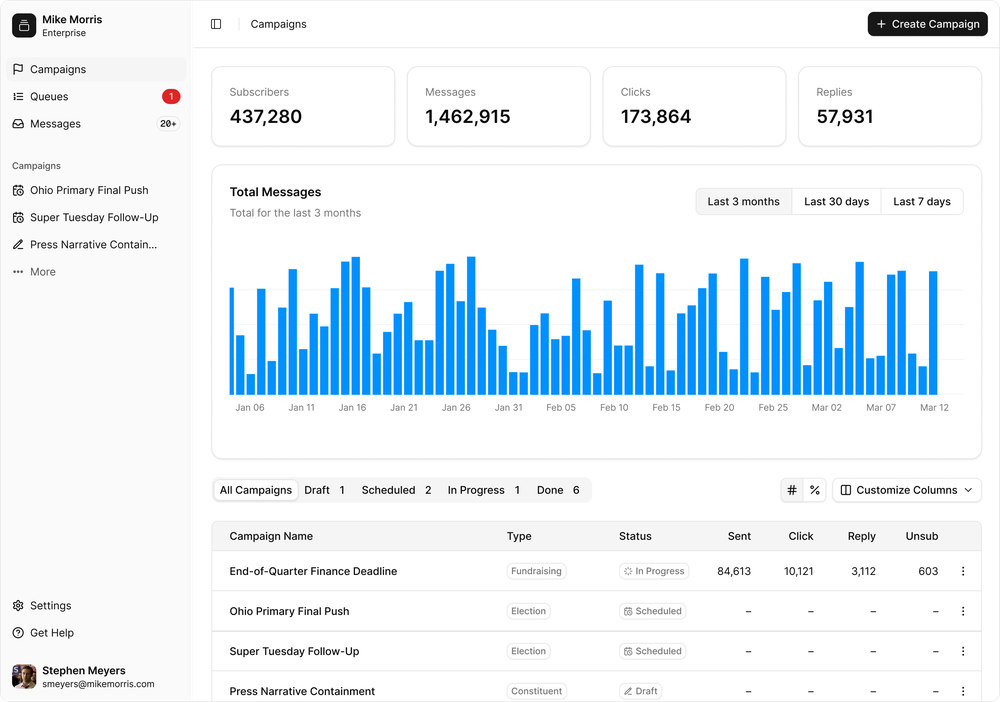Click the Replies 57,931 card
The width and height of the screenshot is (1000, 702).
890,106
